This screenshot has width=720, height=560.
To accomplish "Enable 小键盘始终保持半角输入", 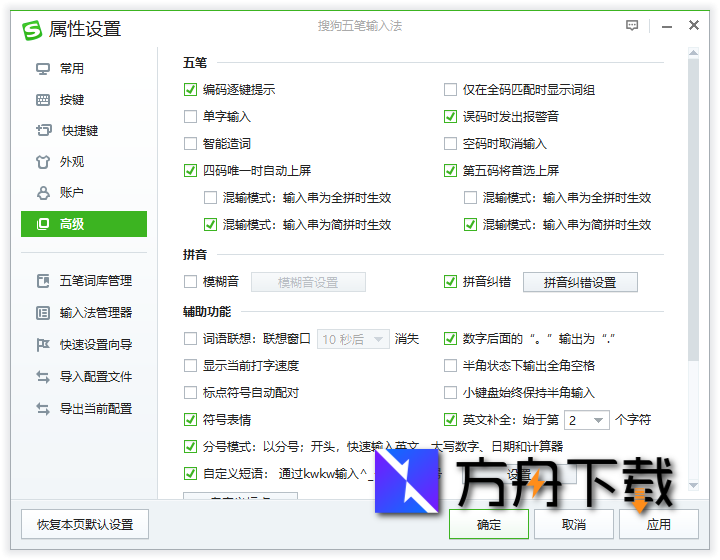I will [450, 393].
